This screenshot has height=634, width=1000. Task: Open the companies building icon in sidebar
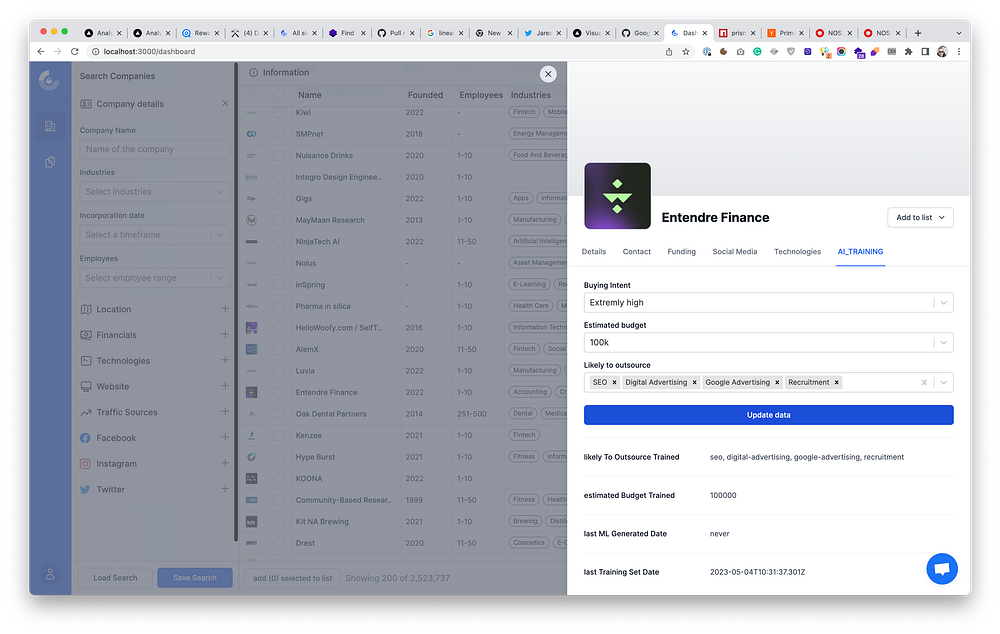click(50, 126)
